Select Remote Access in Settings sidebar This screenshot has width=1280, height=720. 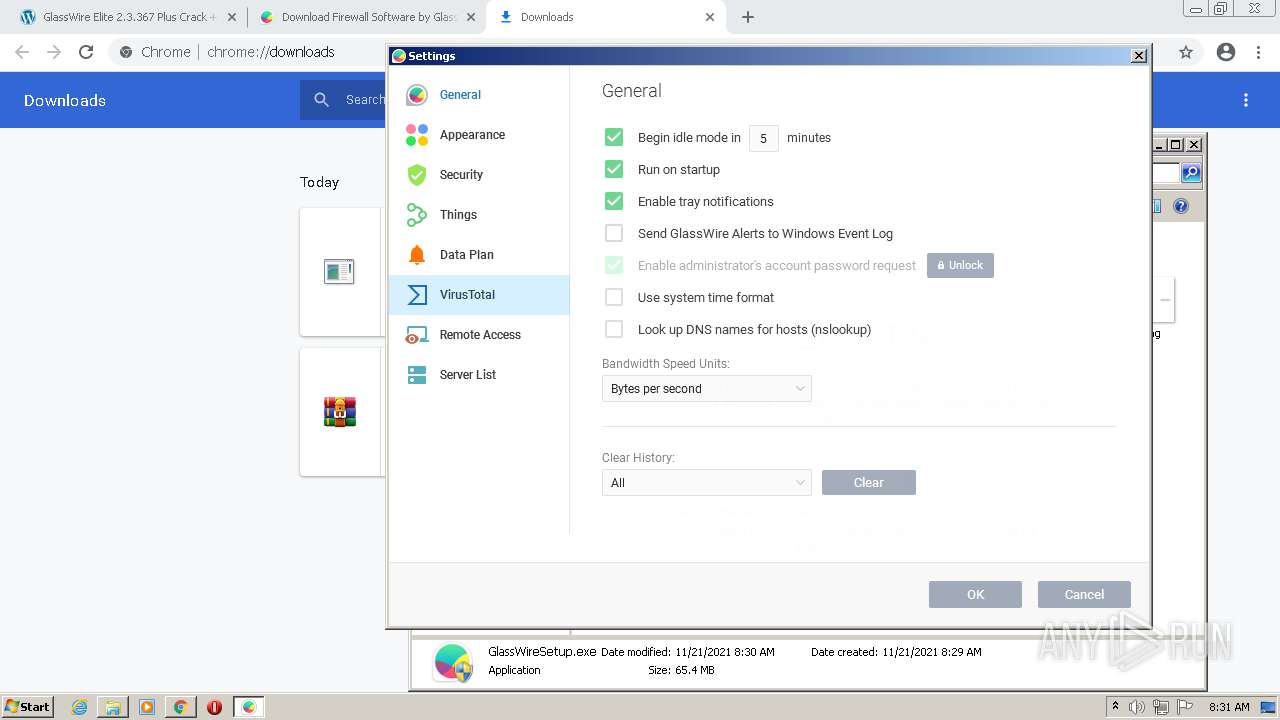pos(479,335)
